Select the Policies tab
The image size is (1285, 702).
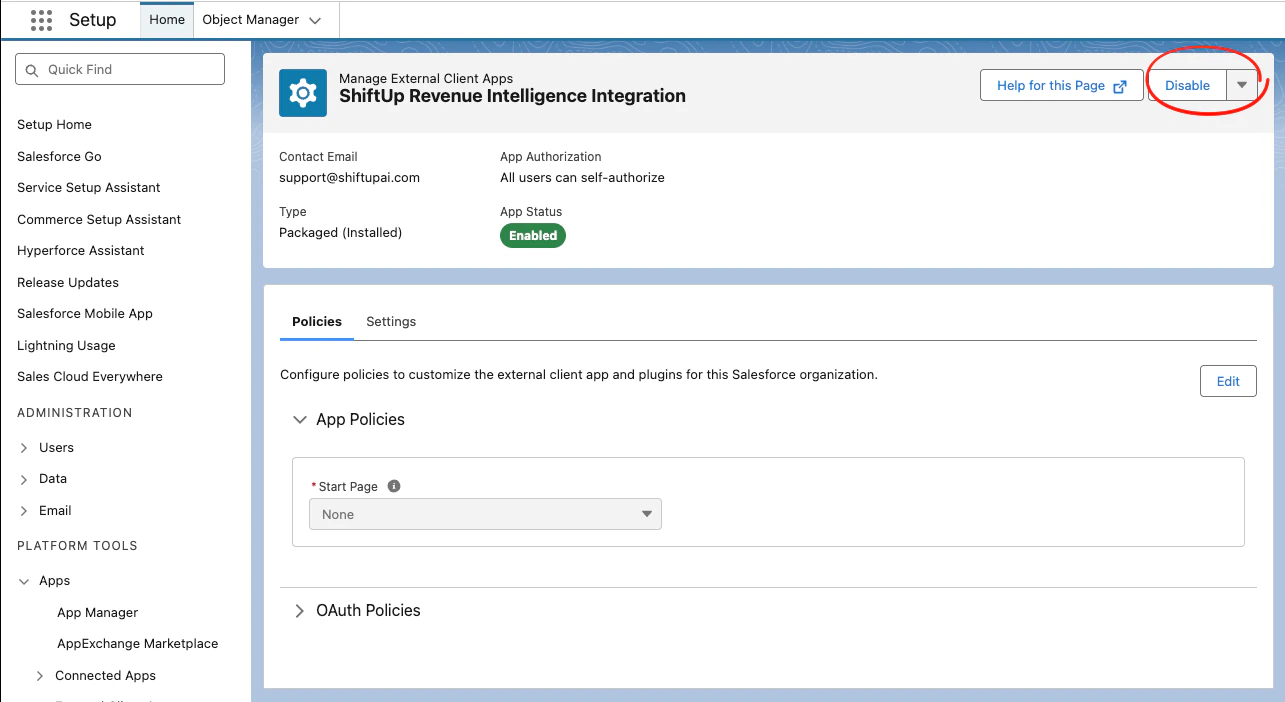(317, 322)
